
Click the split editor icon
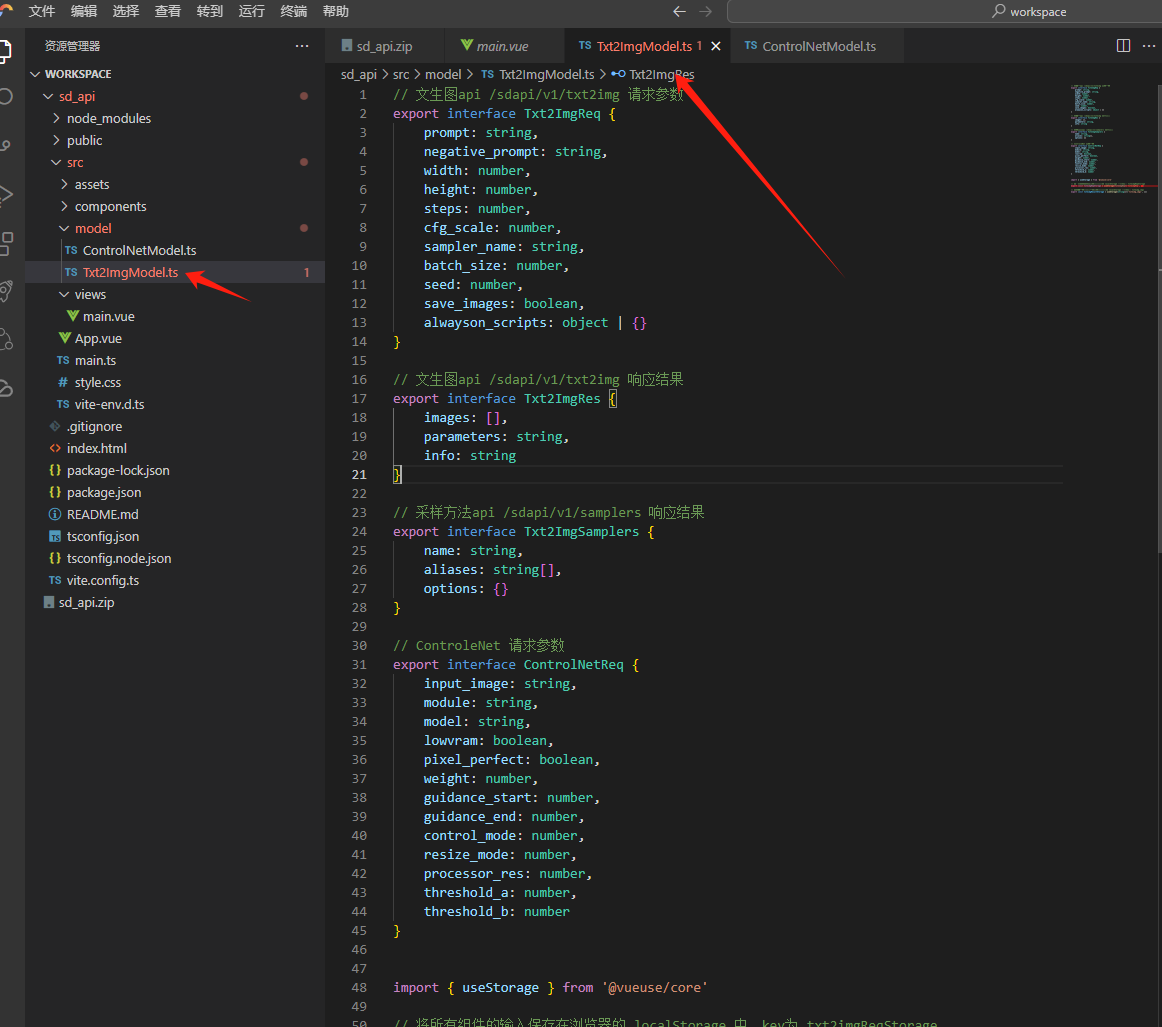(x=1123, y=46)
